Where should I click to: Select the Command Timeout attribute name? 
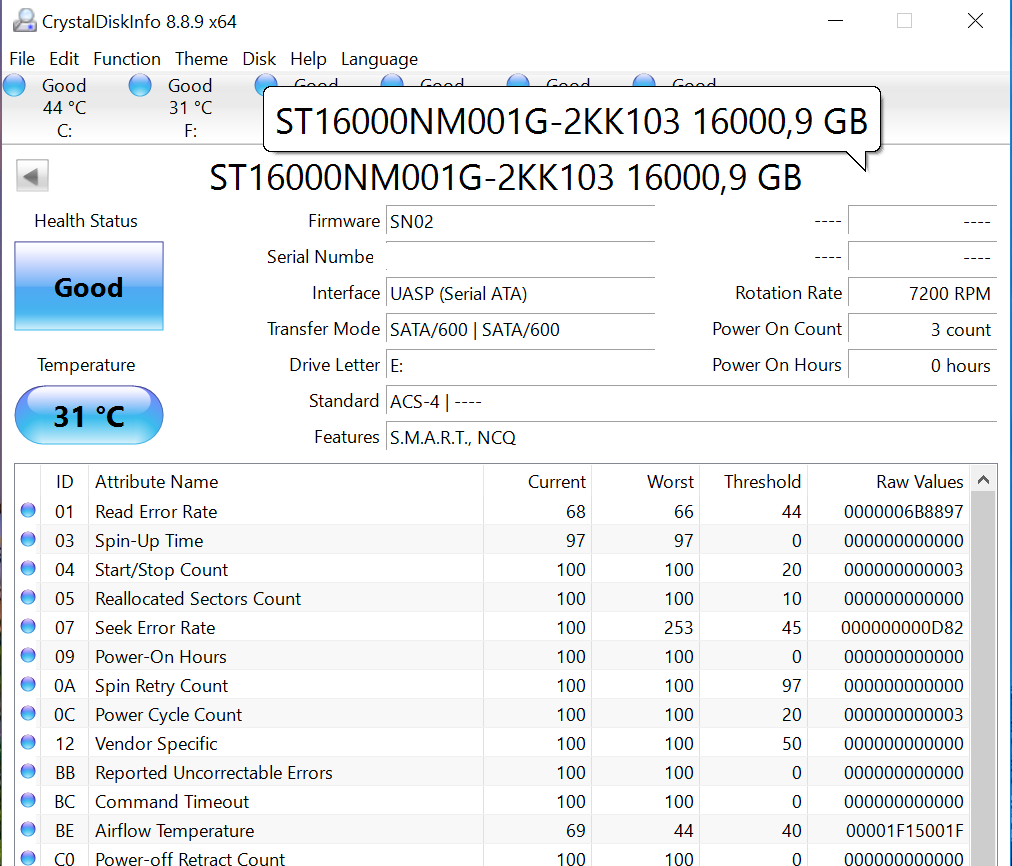click(x=172, y=802)
